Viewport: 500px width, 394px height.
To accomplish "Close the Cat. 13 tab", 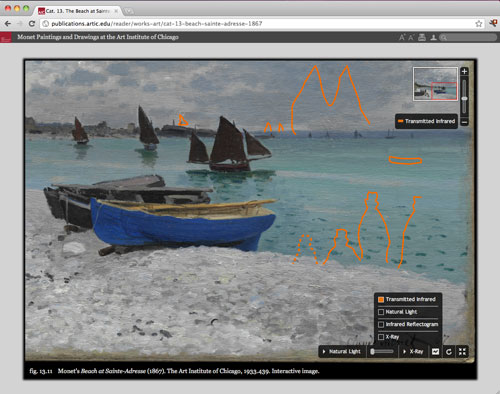I will coord(116,11).
